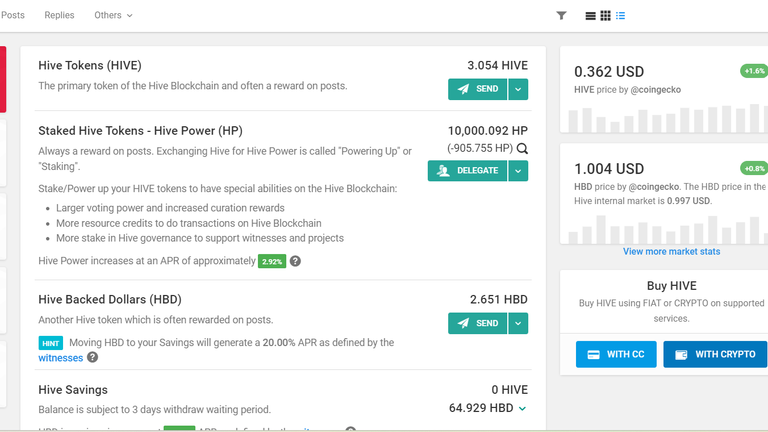Buy HIVE using the WITH CRYPTO button
The image size is (768, 432).
point(715,354)
